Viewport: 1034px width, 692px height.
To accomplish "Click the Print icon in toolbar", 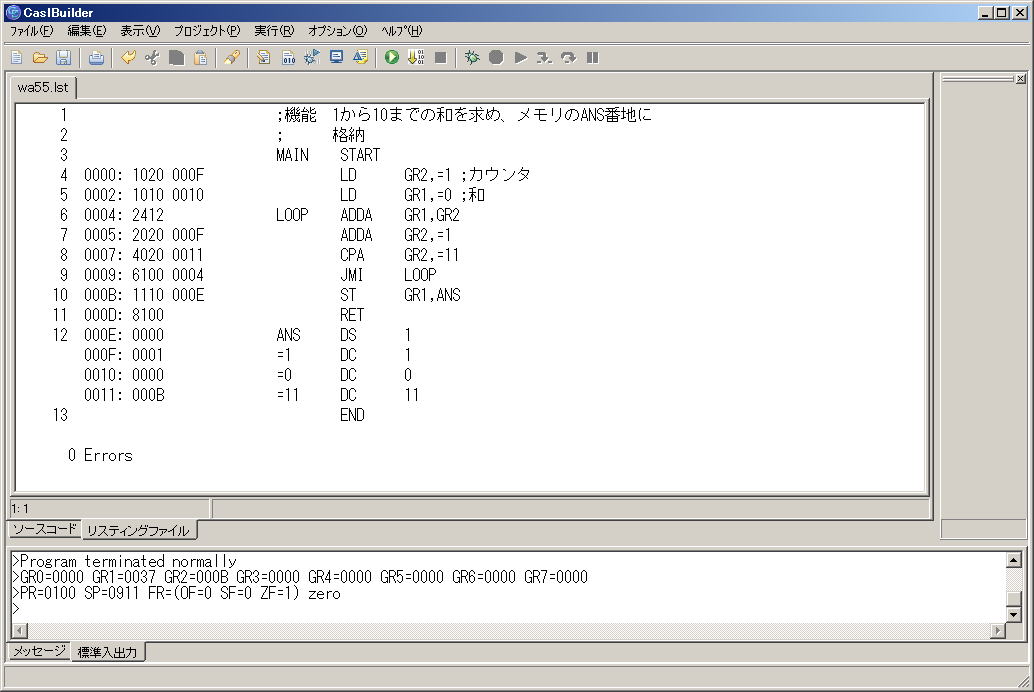I will point(96,58).
